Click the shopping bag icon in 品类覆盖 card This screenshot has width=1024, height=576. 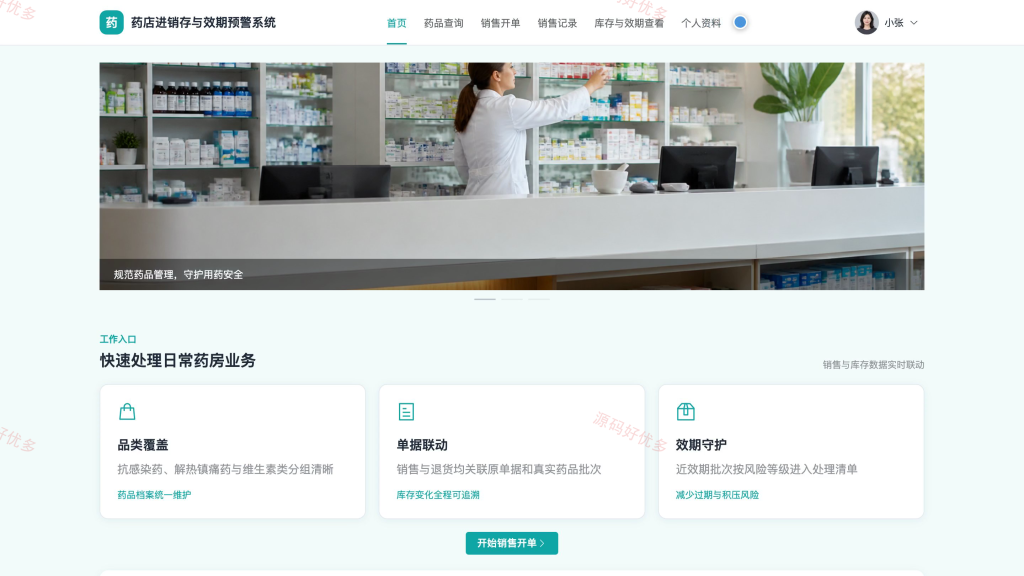click(x=127, y=411)
